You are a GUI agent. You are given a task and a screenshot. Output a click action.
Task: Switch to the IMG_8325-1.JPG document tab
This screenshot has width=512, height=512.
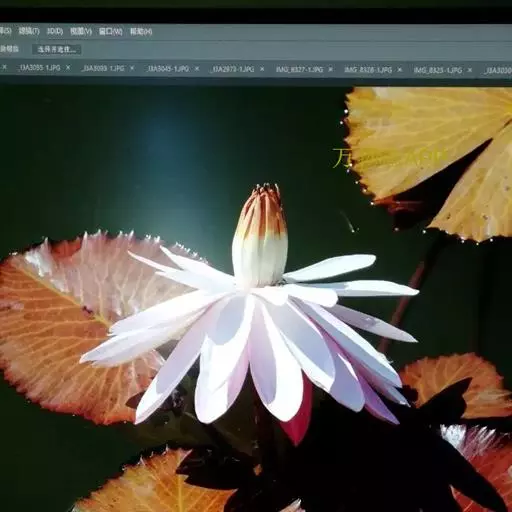point(438,70)
